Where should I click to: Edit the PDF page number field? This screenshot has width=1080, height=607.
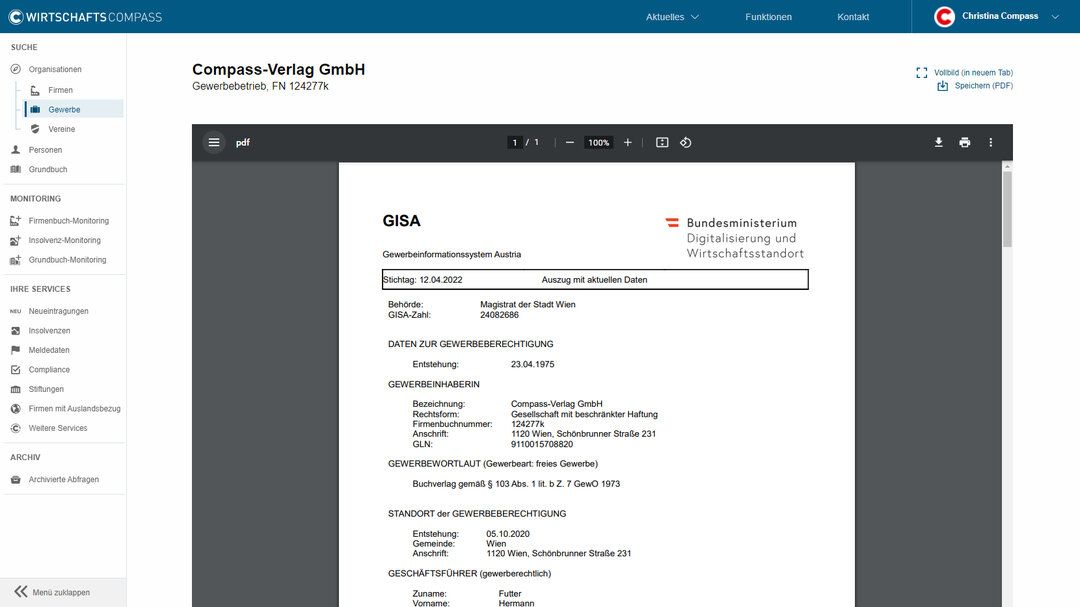pyautogui.click(x=514, y=142)
